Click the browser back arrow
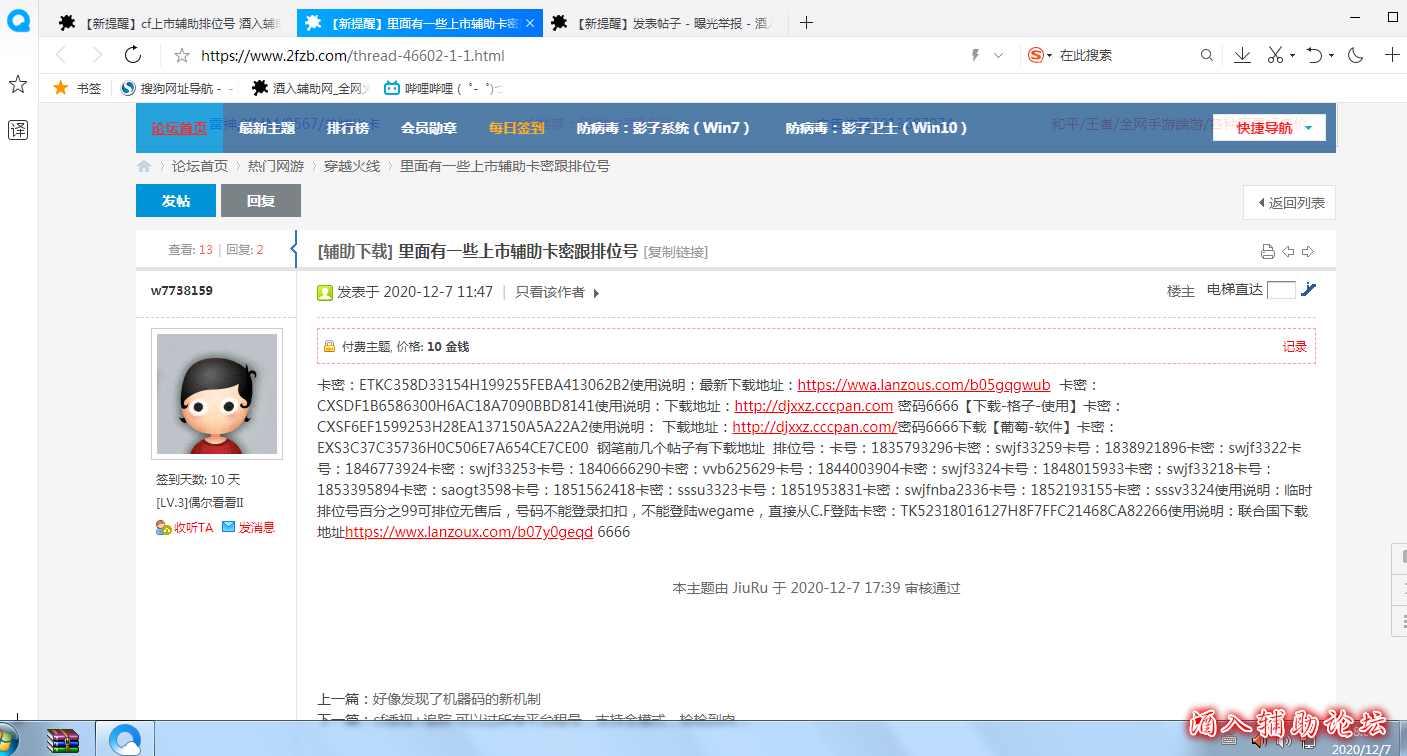 [x=62, y=55]
